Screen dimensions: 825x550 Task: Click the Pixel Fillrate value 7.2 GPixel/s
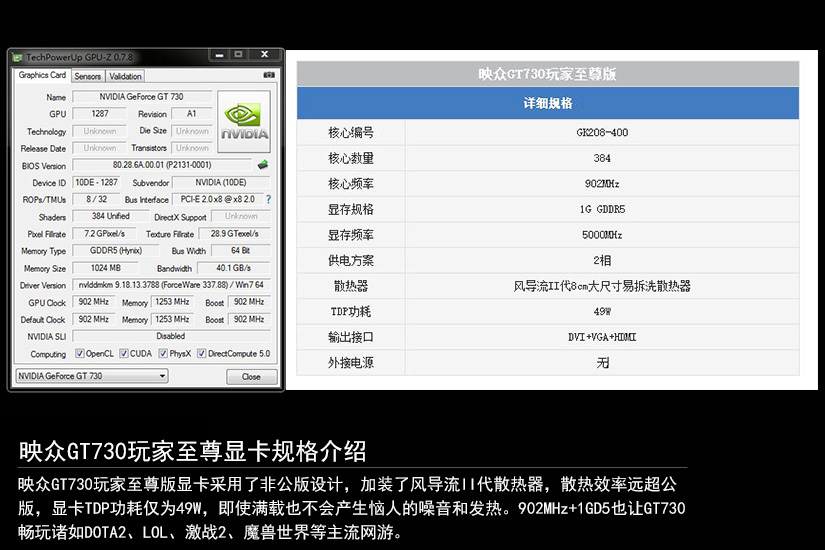pos(104,234)
